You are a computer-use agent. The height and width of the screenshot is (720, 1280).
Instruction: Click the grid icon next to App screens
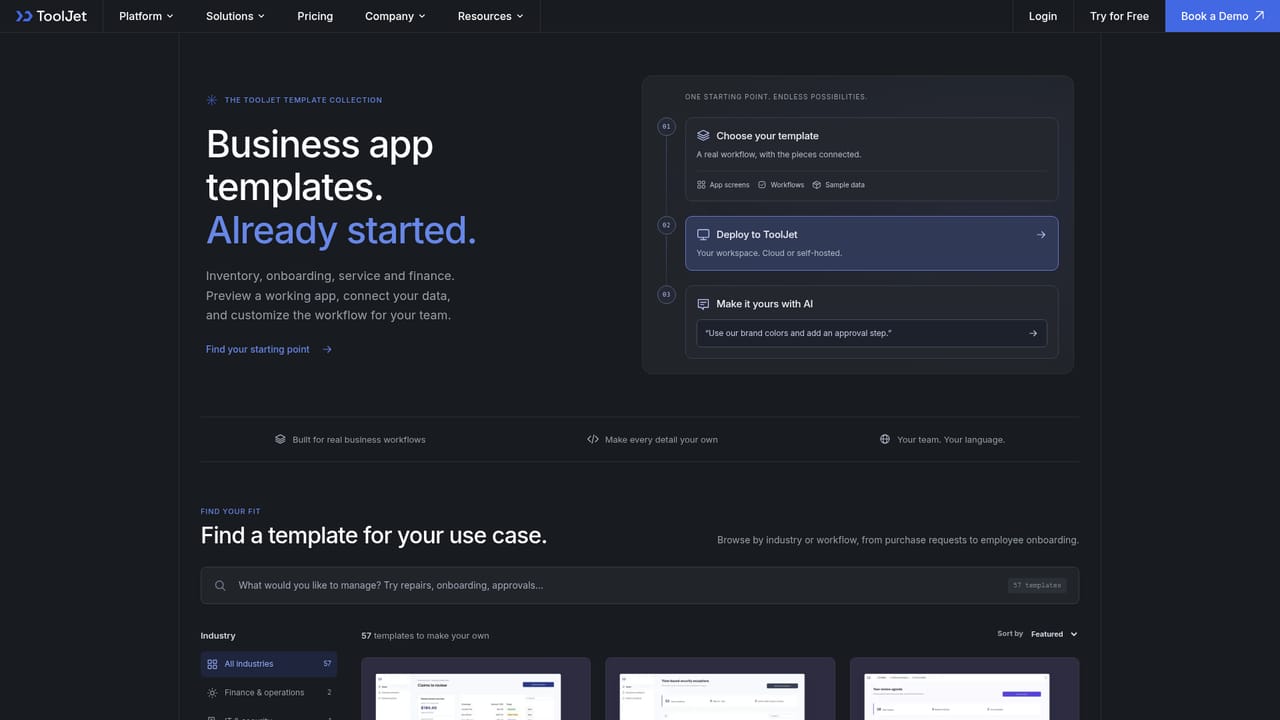click(701, 185)
